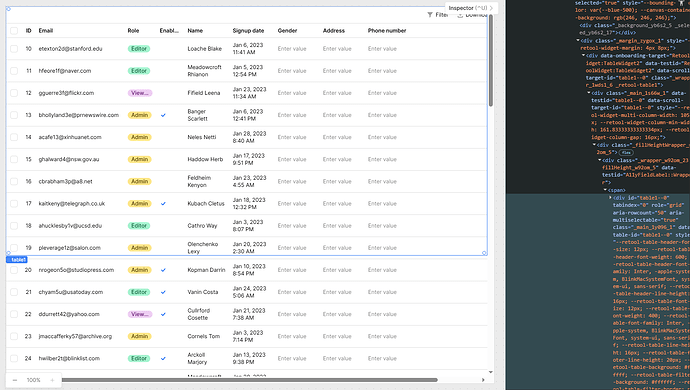Check the row checkbox for ID 20
The width and height of the screenshot is (690, 390).
14,270
